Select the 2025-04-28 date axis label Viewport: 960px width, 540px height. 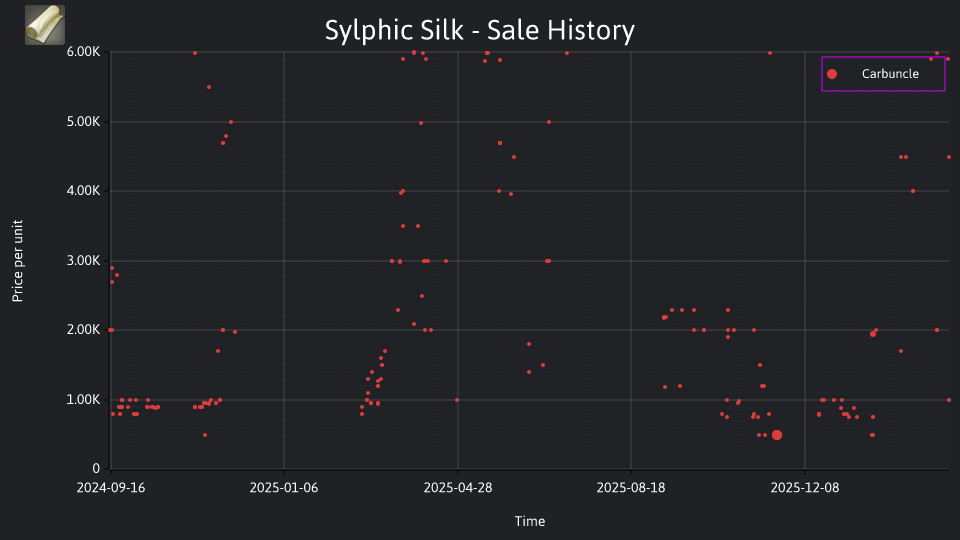pos(458,488)
